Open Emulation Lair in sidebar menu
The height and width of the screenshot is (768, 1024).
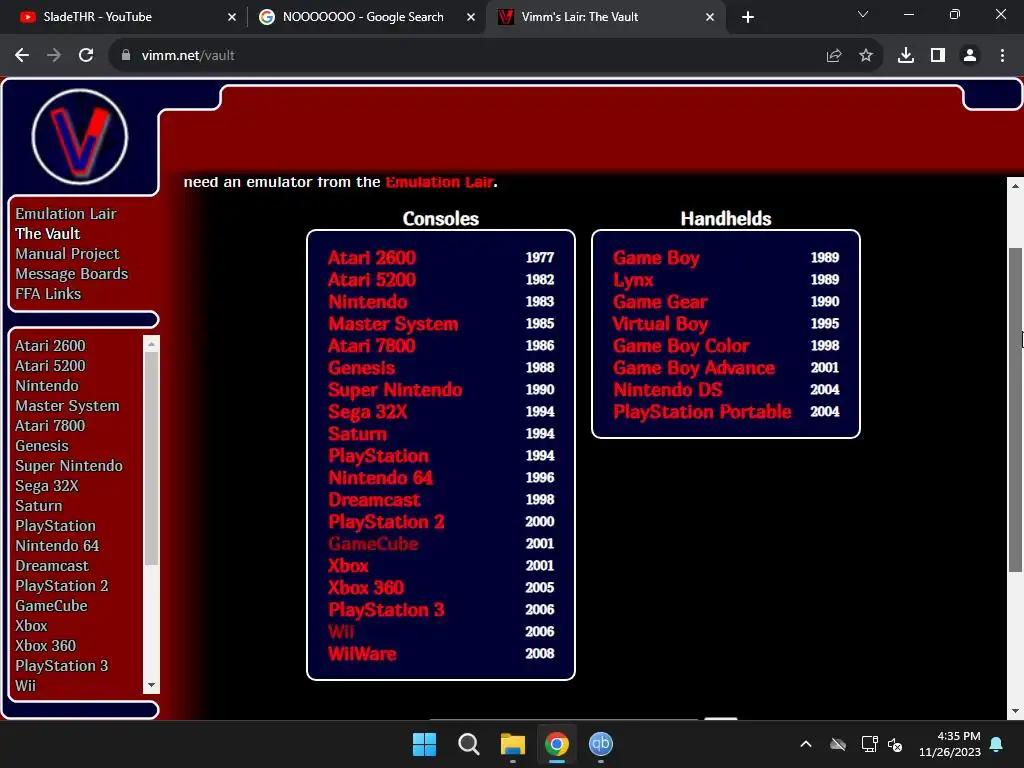pyautogui.click(x=65, y=214)
